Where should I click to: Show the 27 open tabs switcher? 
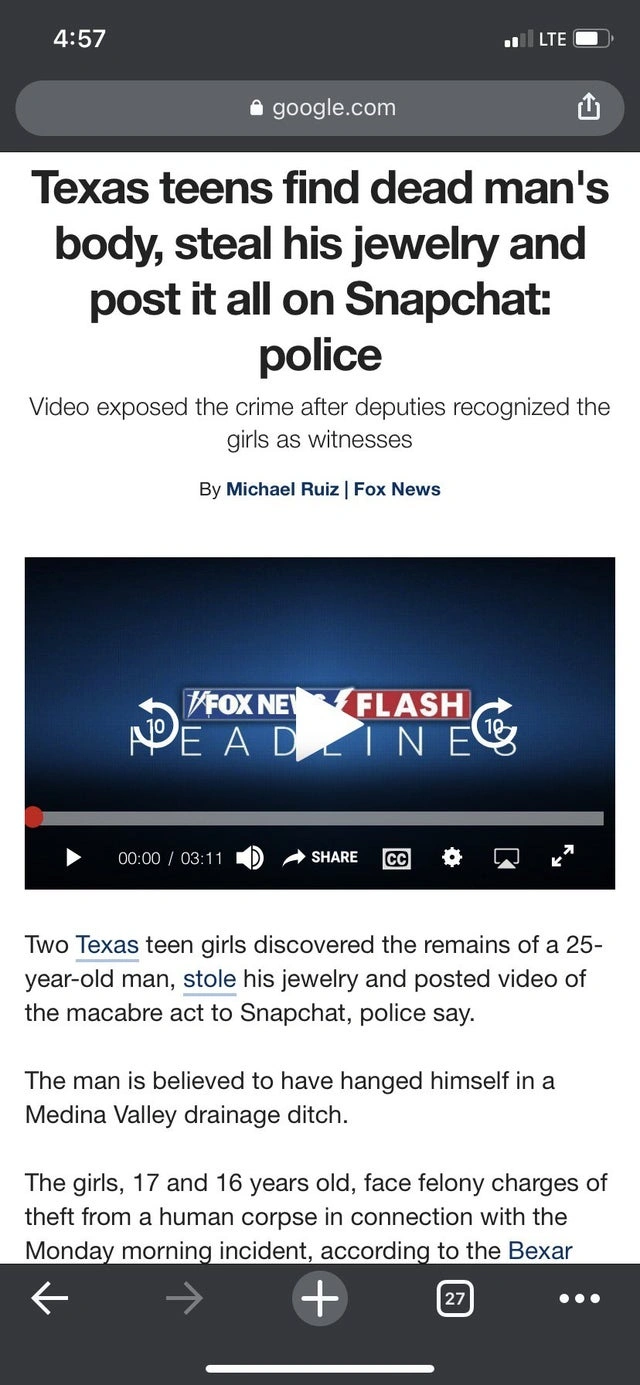pos(454,1298)
